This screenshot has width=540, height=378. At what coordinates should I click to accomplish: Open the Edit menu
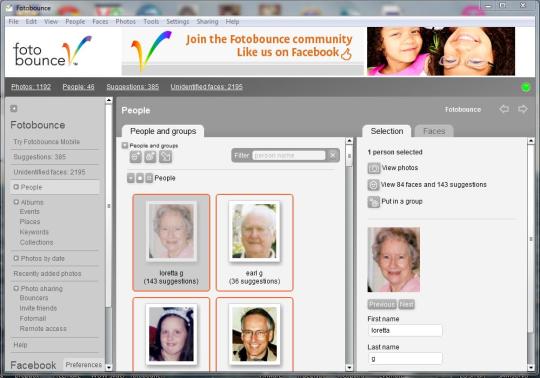[31, 21]
